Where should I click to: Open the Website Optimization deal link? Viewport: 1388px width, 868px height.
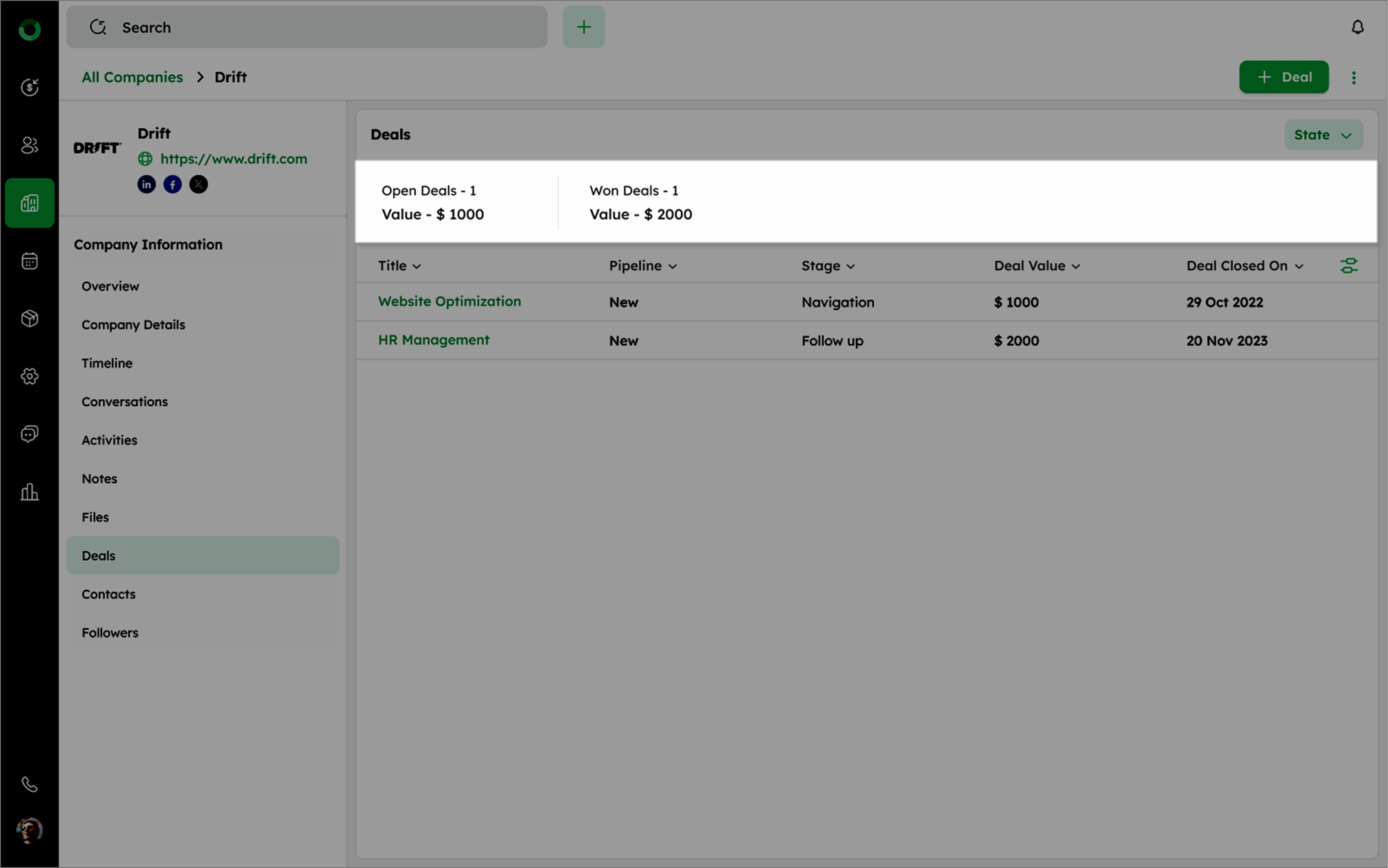(449, 301)
